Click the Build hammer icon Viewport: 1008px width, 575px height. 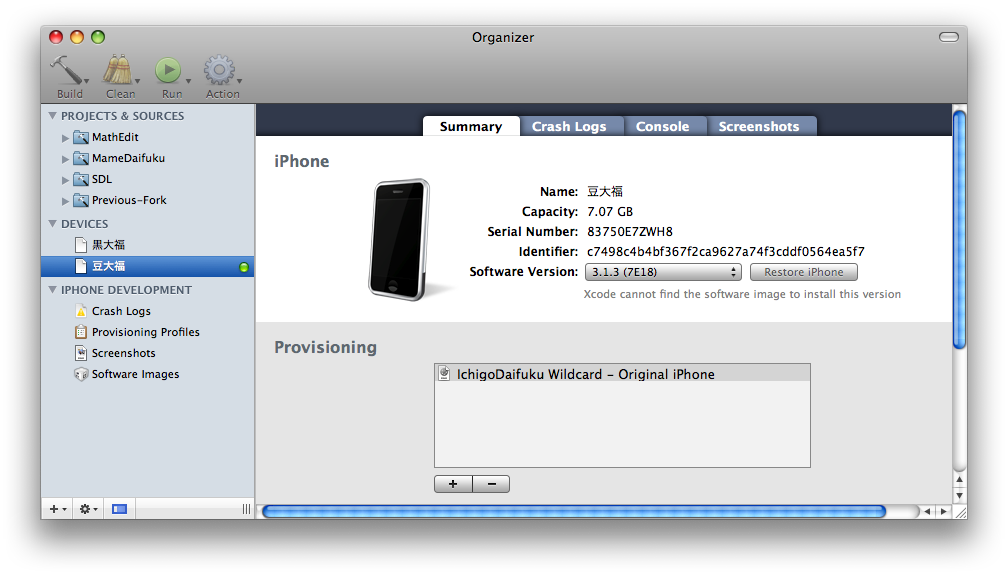point(68,71)
